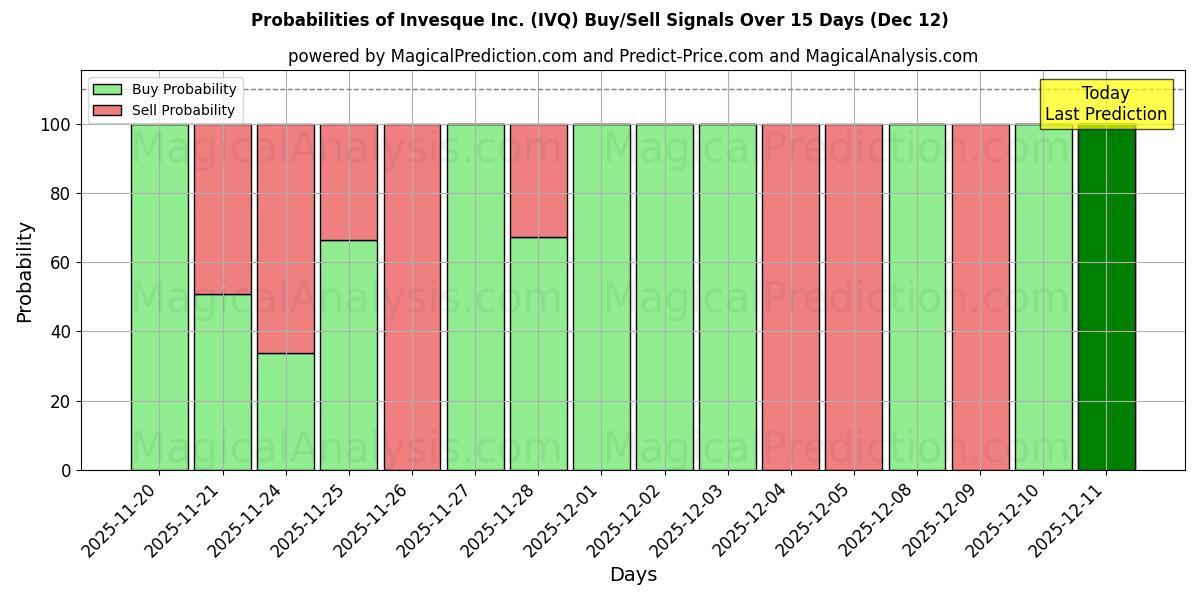Click the chart title text
The height and width of the screenshot is (600, 1200).
(600, 18)
